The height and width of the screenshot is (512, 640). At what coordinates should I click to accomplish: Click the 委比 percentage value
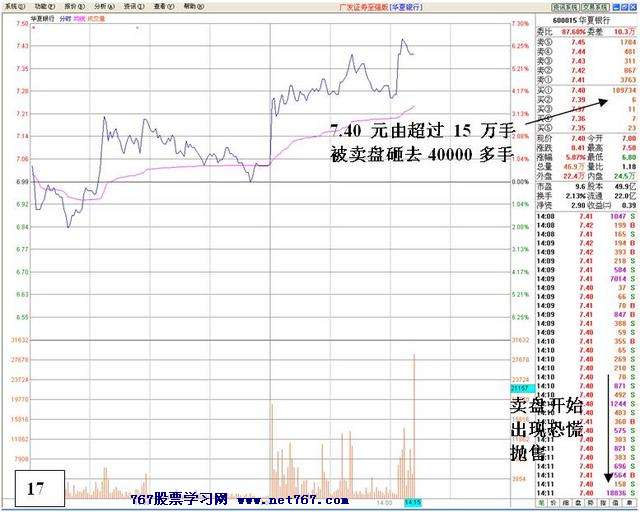[x=573, y=31]
